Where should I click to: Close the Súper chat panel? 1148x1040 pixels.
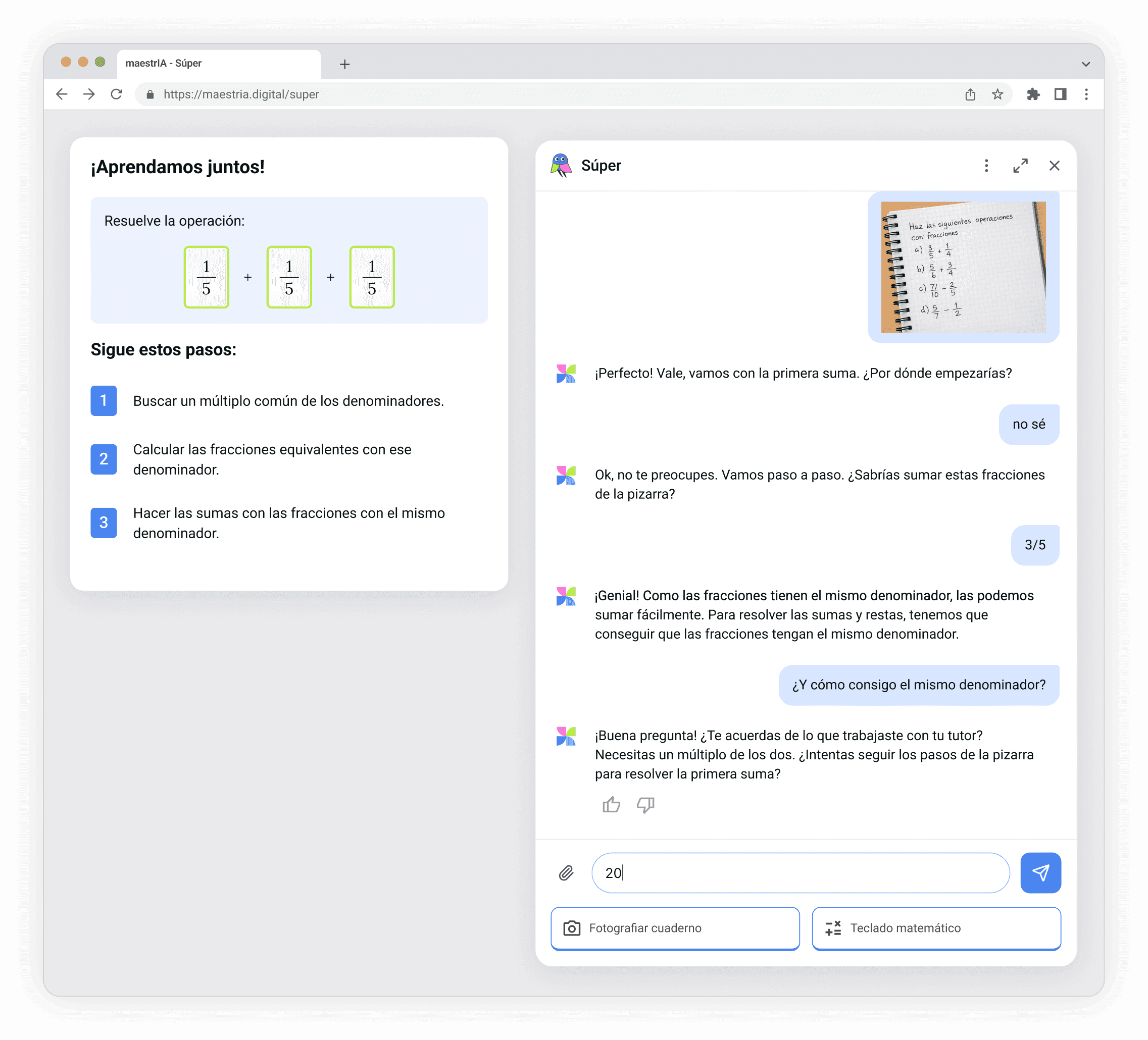(x=1055, y=166)
